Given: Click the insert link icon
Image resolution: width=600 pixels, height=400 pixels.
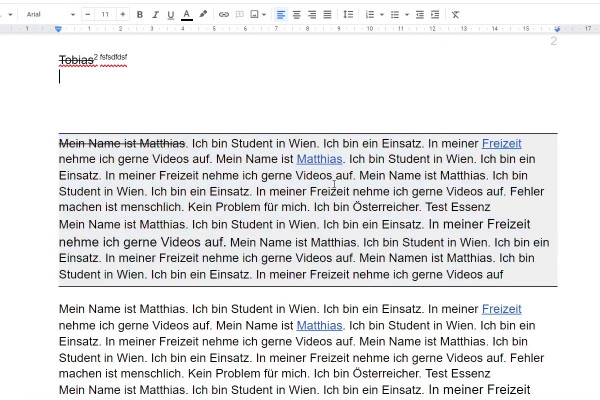Looking at the screenshot, I should (x=224, y=15).
